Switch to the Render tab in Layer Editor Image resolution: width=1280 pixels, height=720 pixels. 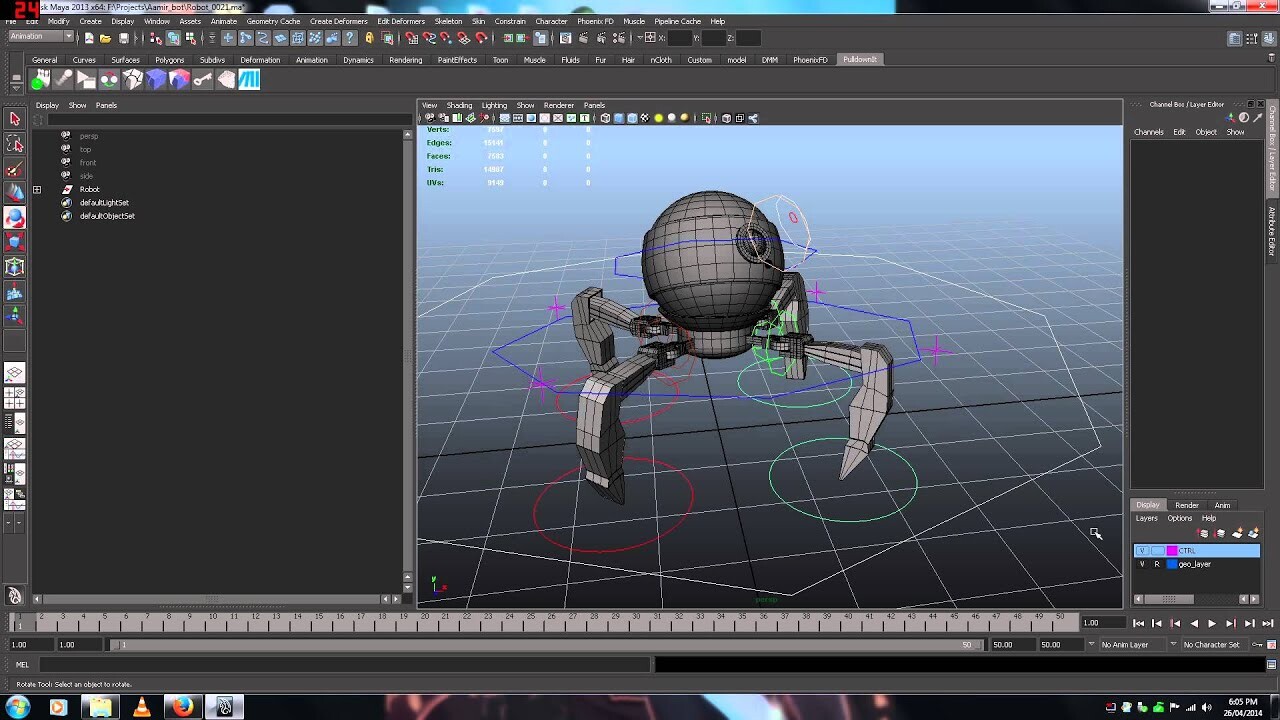pyautogui.click(x=1187, y=505)
